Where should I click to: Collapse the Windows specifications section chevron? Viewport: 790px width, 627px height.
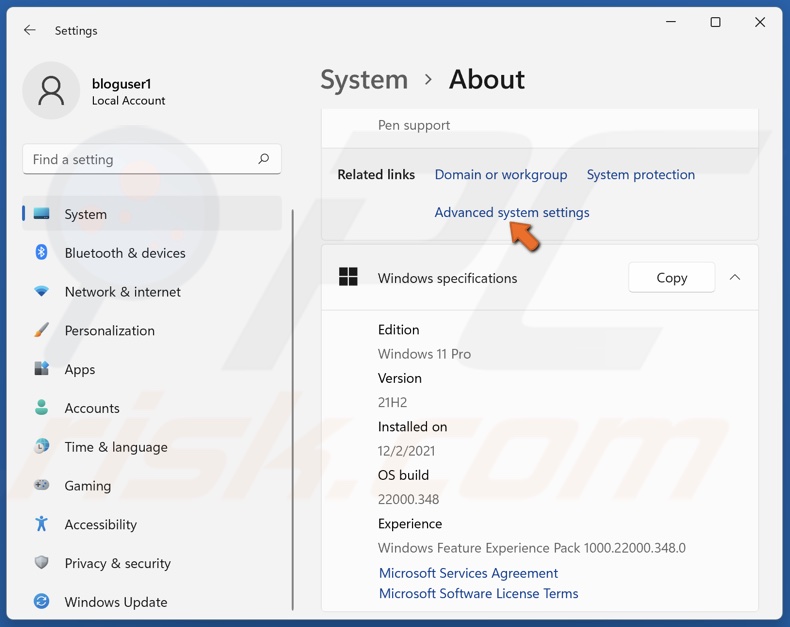pyautogui.click(x=735, y=277)
